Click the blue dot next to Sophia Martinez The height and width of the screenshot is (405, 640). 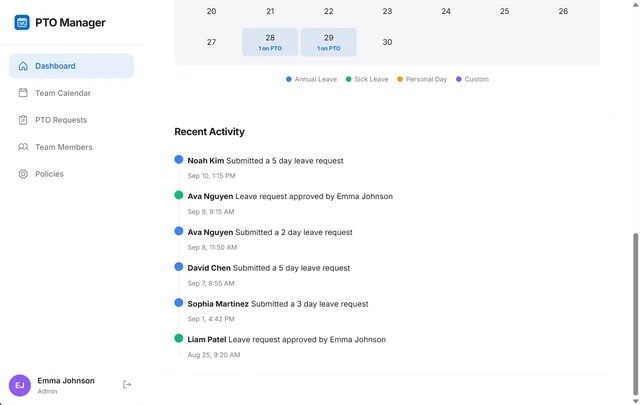(179, 303)
